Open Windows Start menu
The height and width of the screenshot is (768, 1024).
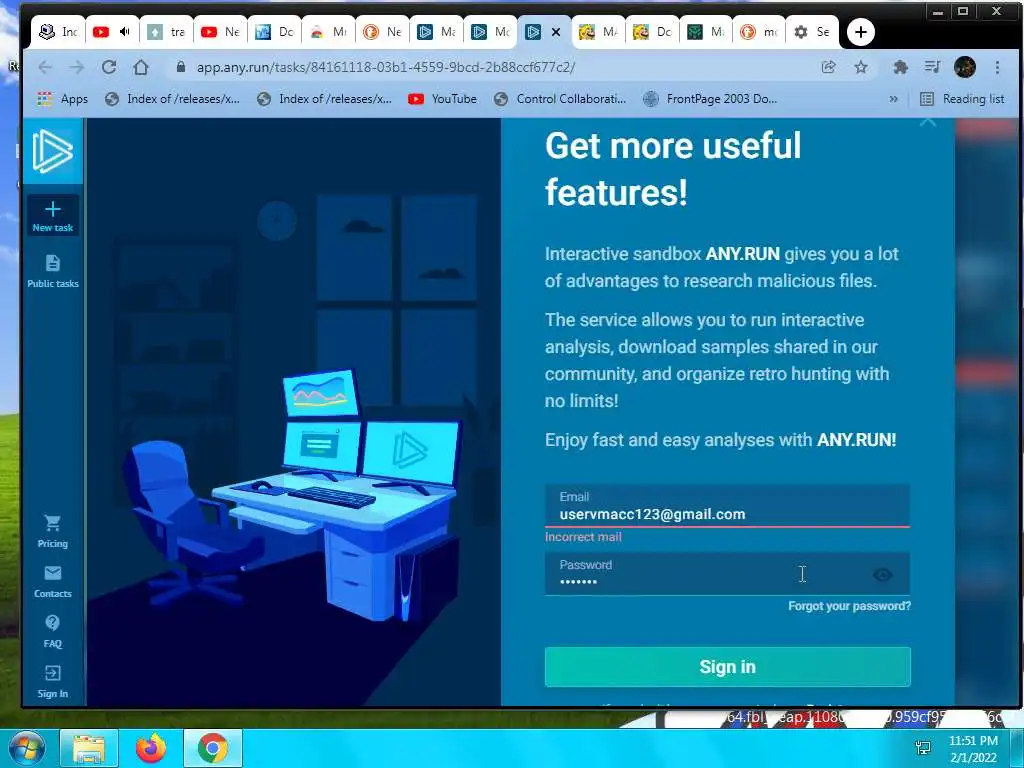[x=26, y=748]
